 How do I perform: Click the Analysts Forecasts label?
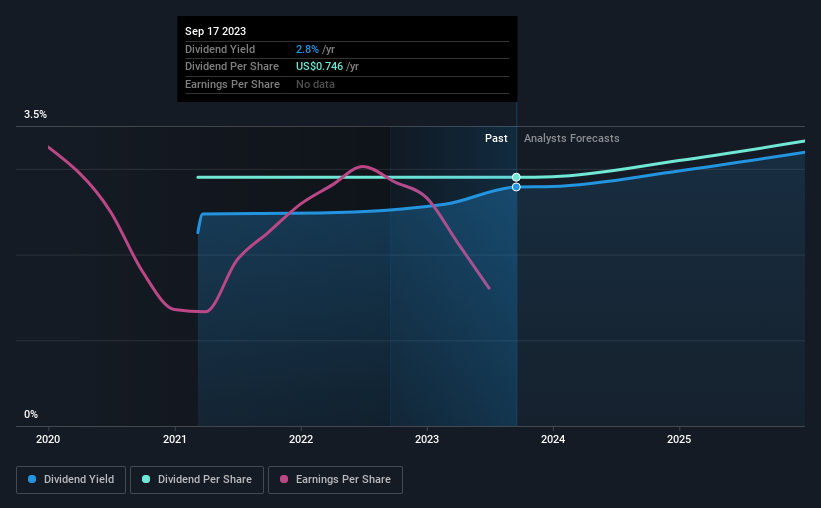[x=572, y=138]
